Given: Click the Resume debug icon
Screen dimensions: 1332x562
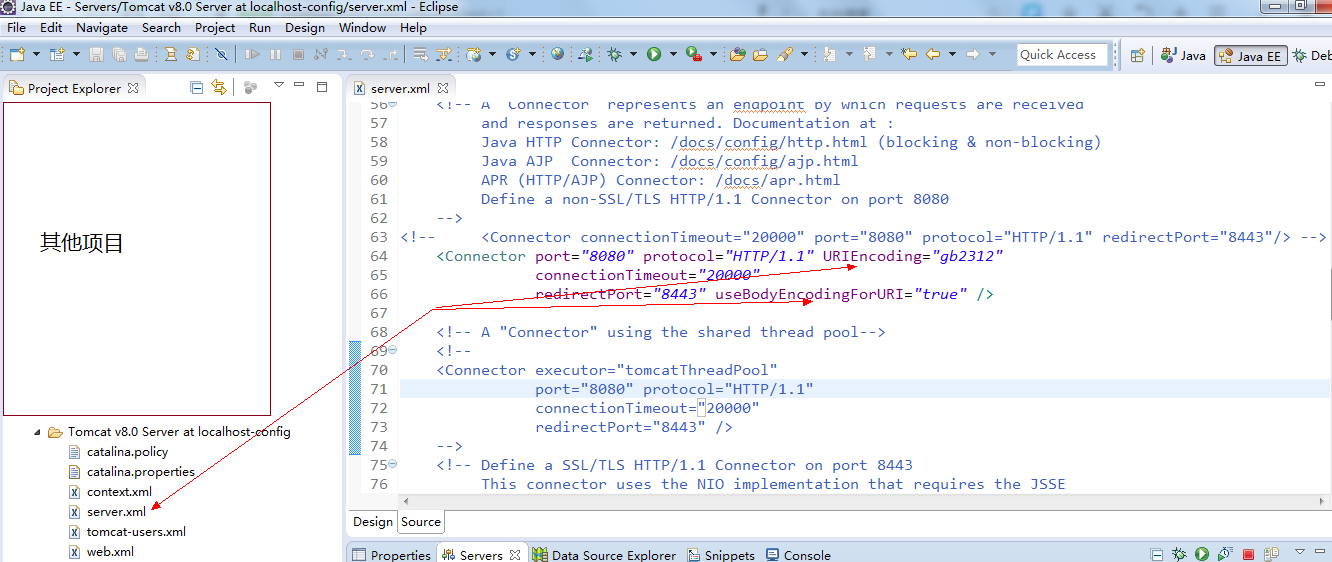Looking at the screenshot, I should click(x=252, y=54).
